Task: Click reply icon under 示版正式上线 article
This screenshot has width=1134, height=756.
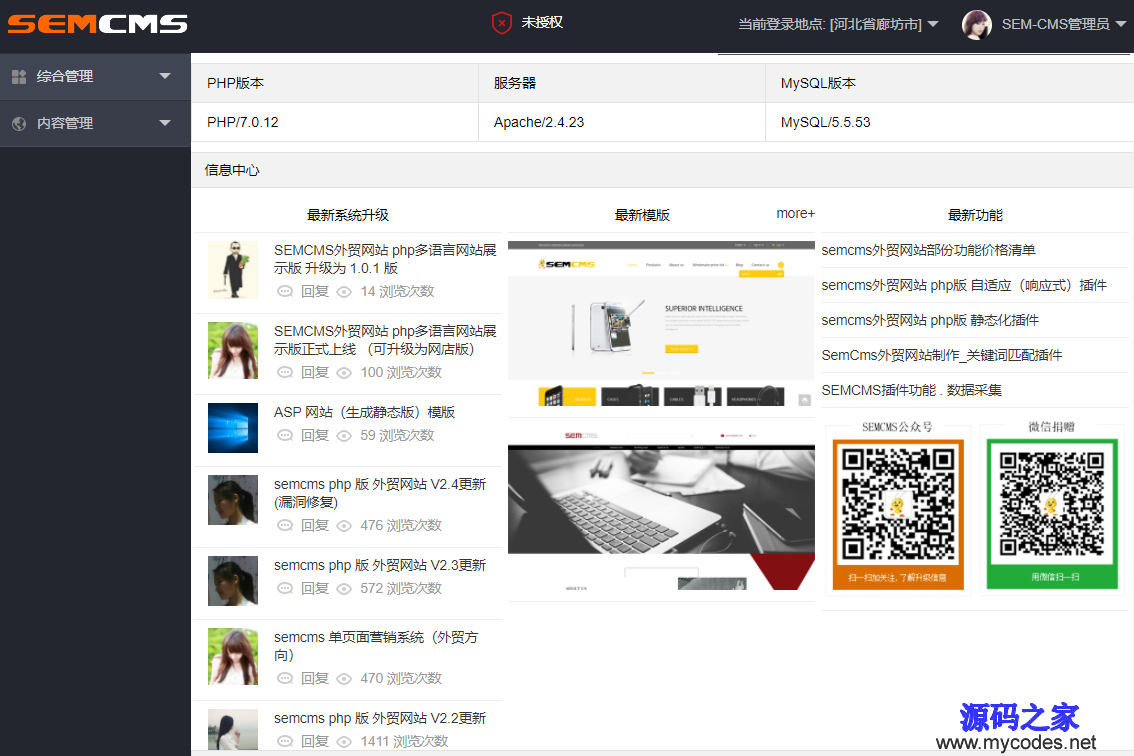Action: point(285,373)
